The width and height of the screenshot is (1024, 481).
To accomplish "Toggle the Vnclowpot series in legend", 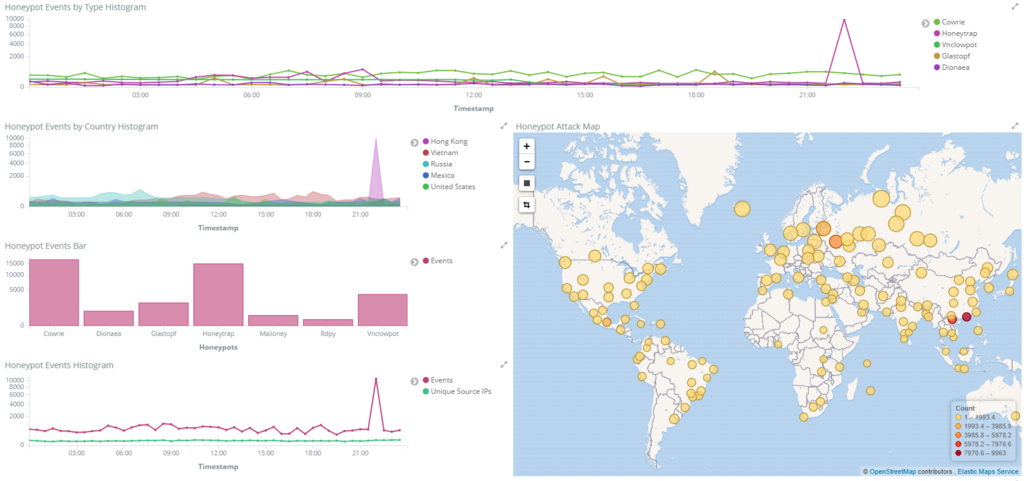I will (957, 44).
